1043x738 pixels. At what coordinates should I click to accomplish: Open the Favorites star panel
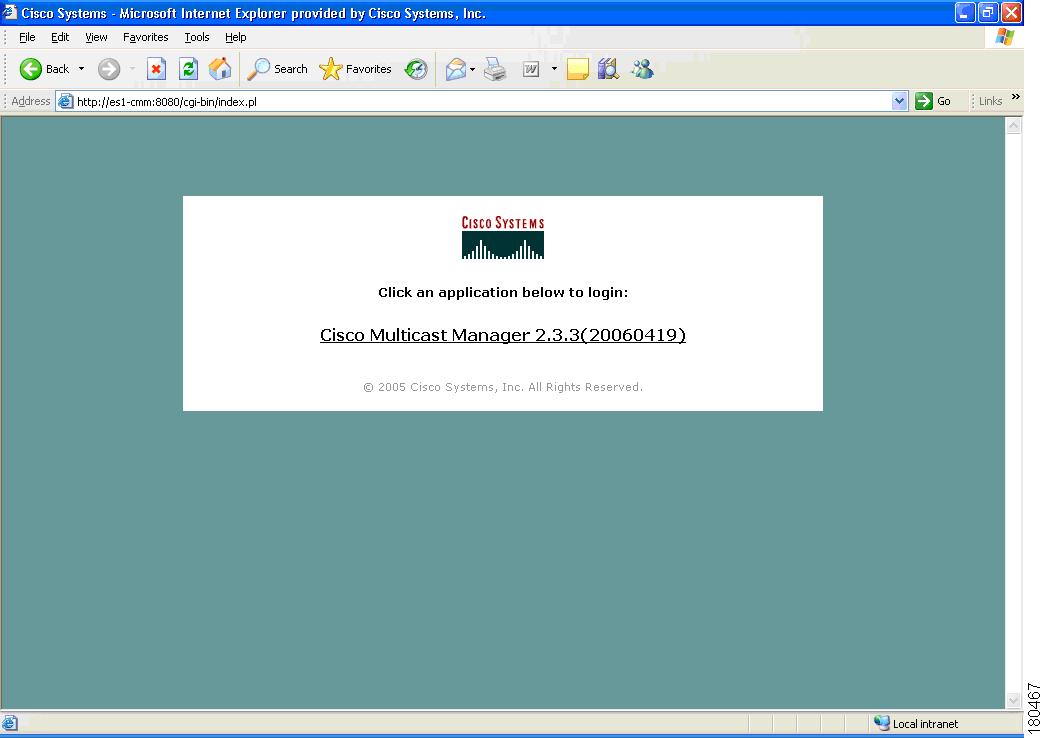click(355, 69)
